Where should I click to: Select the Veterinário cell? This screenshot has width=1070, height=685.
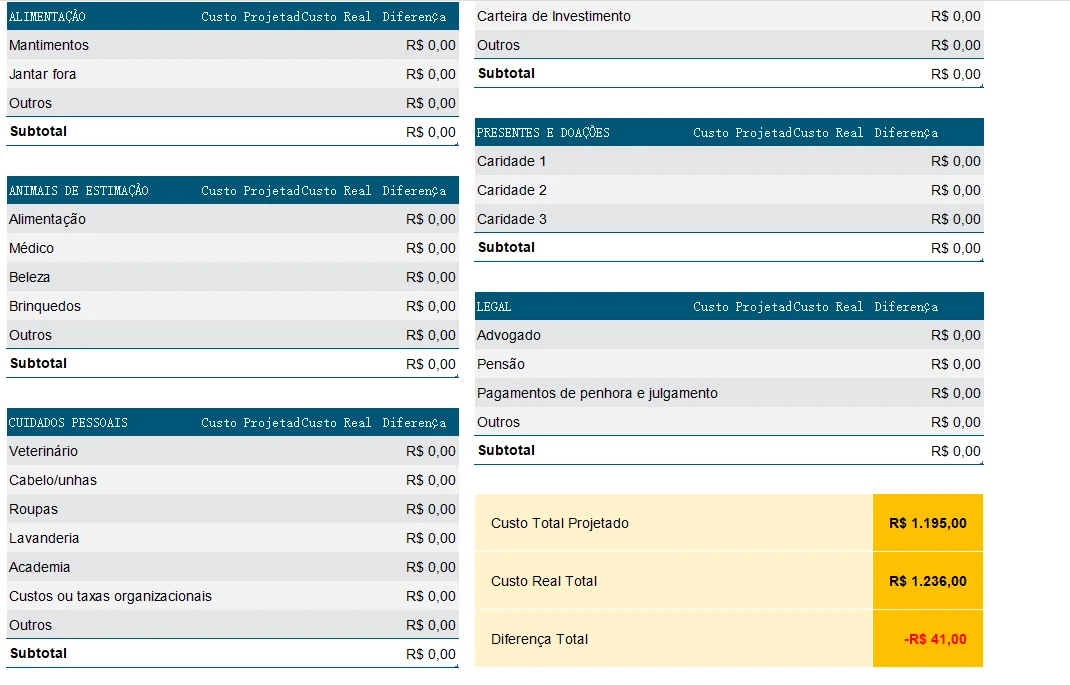tap(43, 451)
